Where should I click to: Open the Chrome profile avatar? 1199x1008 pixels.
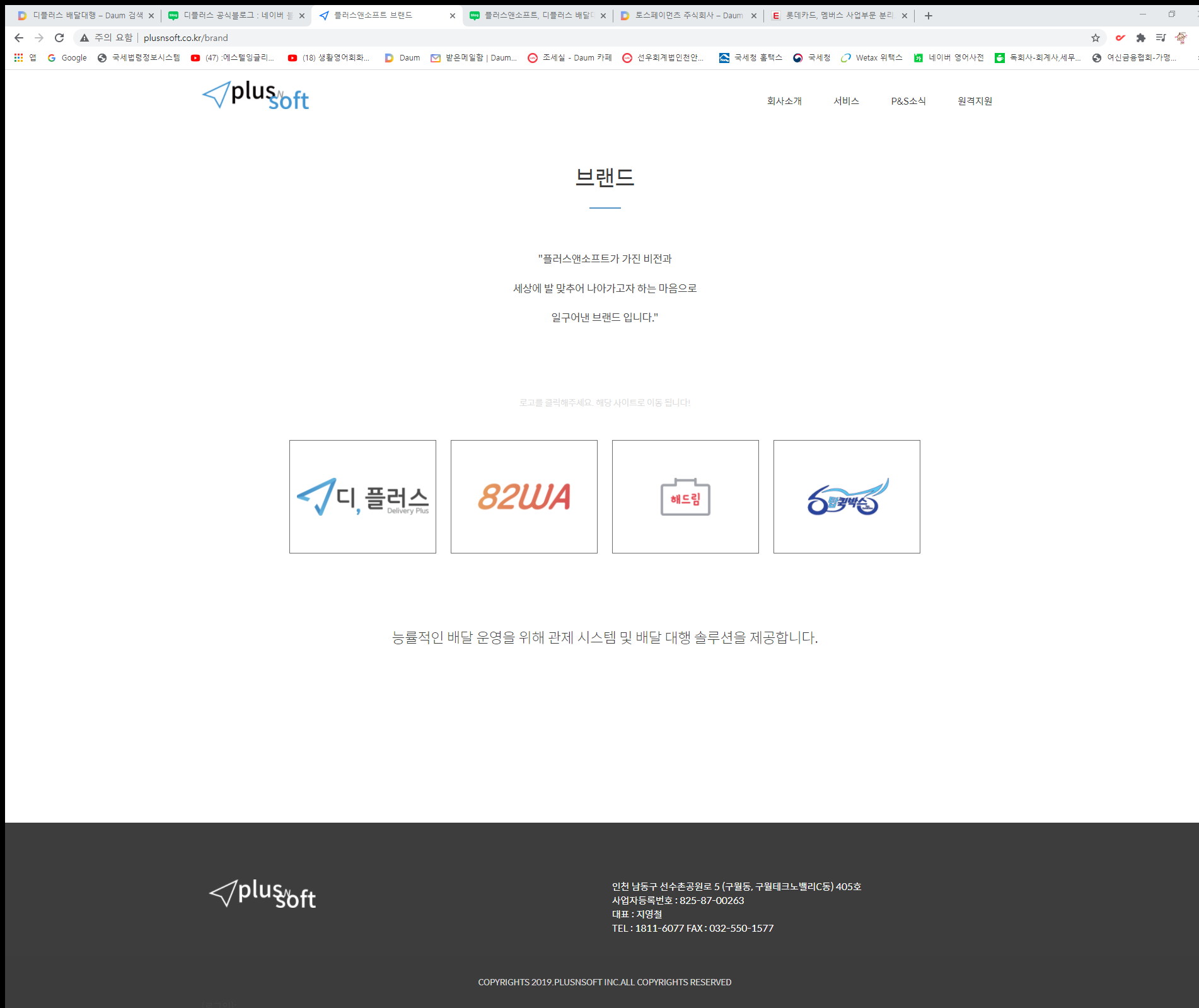(1181, 38)
